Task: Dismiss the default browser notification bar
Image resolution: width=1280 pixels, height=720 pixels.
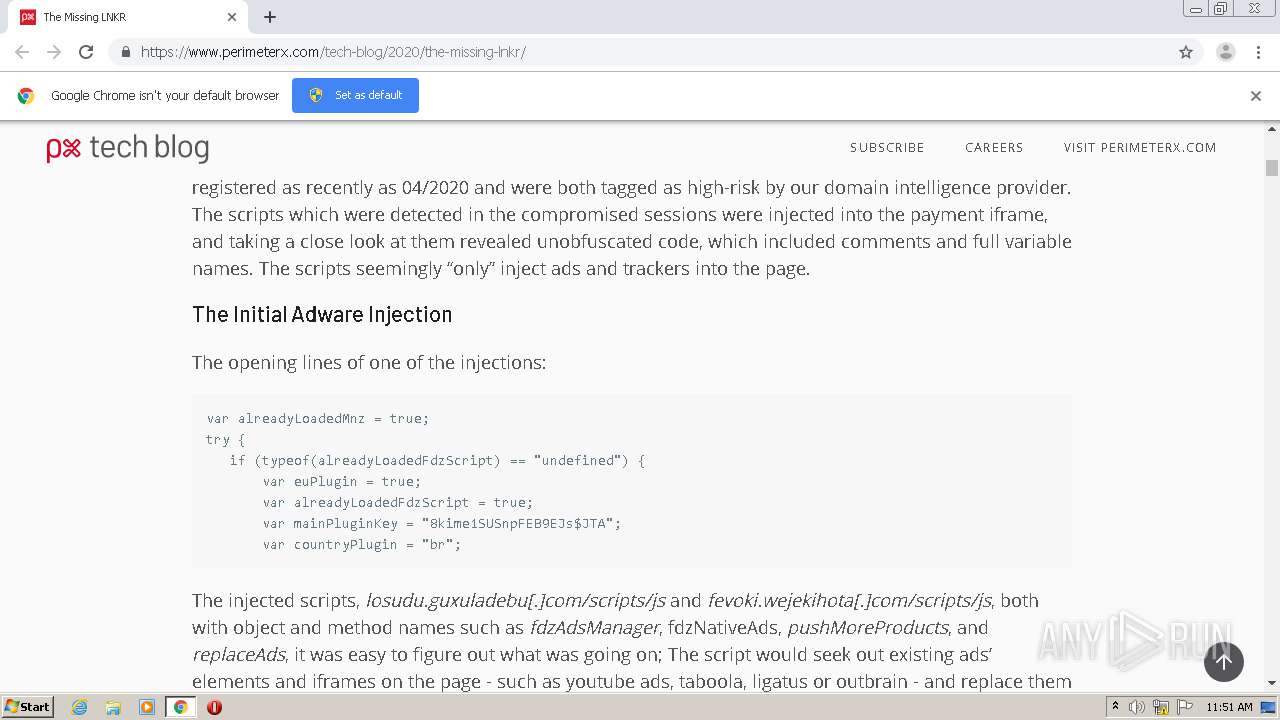Action: pyautogui.click(x=1255, y=96)
